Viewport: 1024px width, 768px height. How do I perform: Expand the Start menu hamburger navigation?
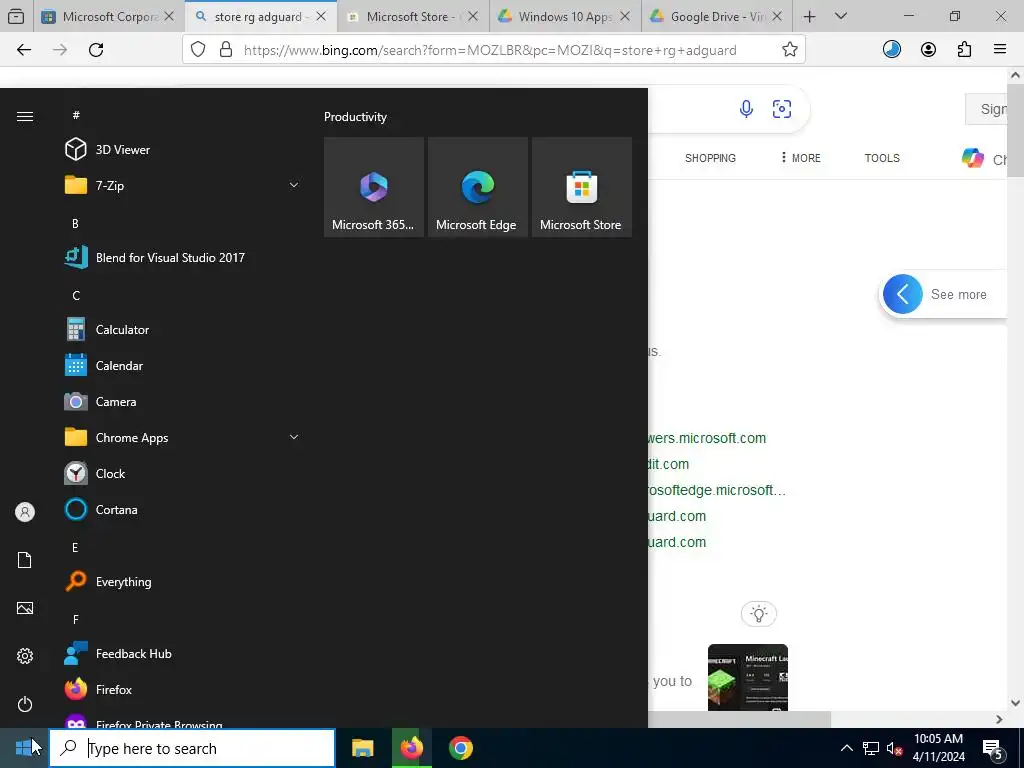[25, 116]
